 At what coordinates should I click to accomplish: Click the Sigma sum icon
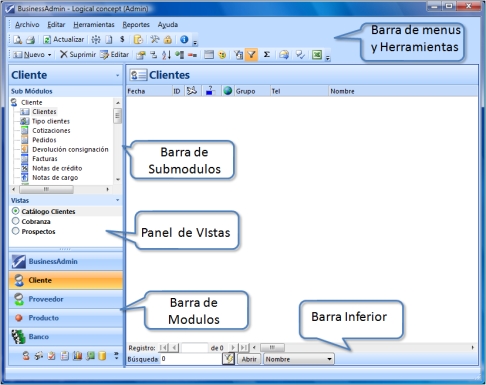267,54
